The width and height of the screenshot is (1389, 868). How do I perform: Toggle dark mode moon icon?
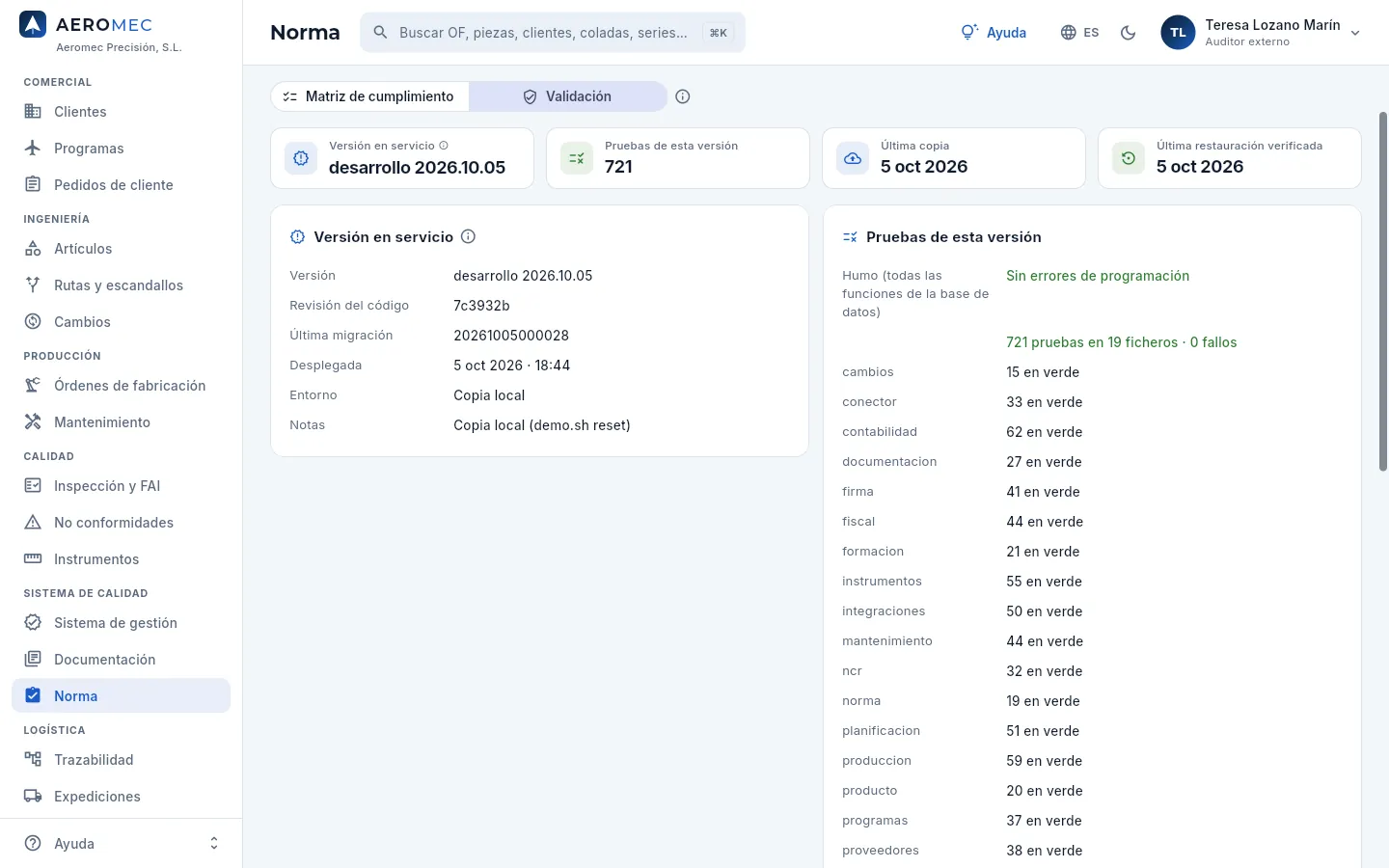tap(1128, 33)
